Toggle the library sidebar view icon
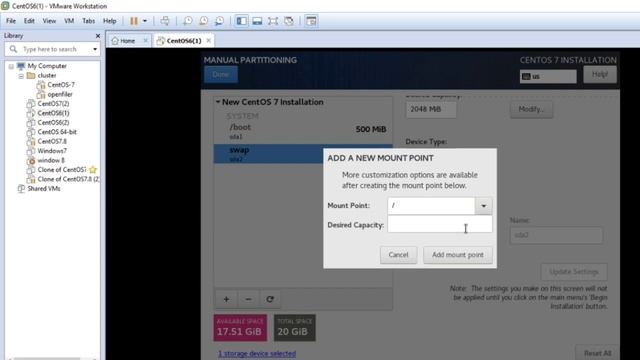Image resolution: width=640 pixels, height=360 pixels. point(242,21)
